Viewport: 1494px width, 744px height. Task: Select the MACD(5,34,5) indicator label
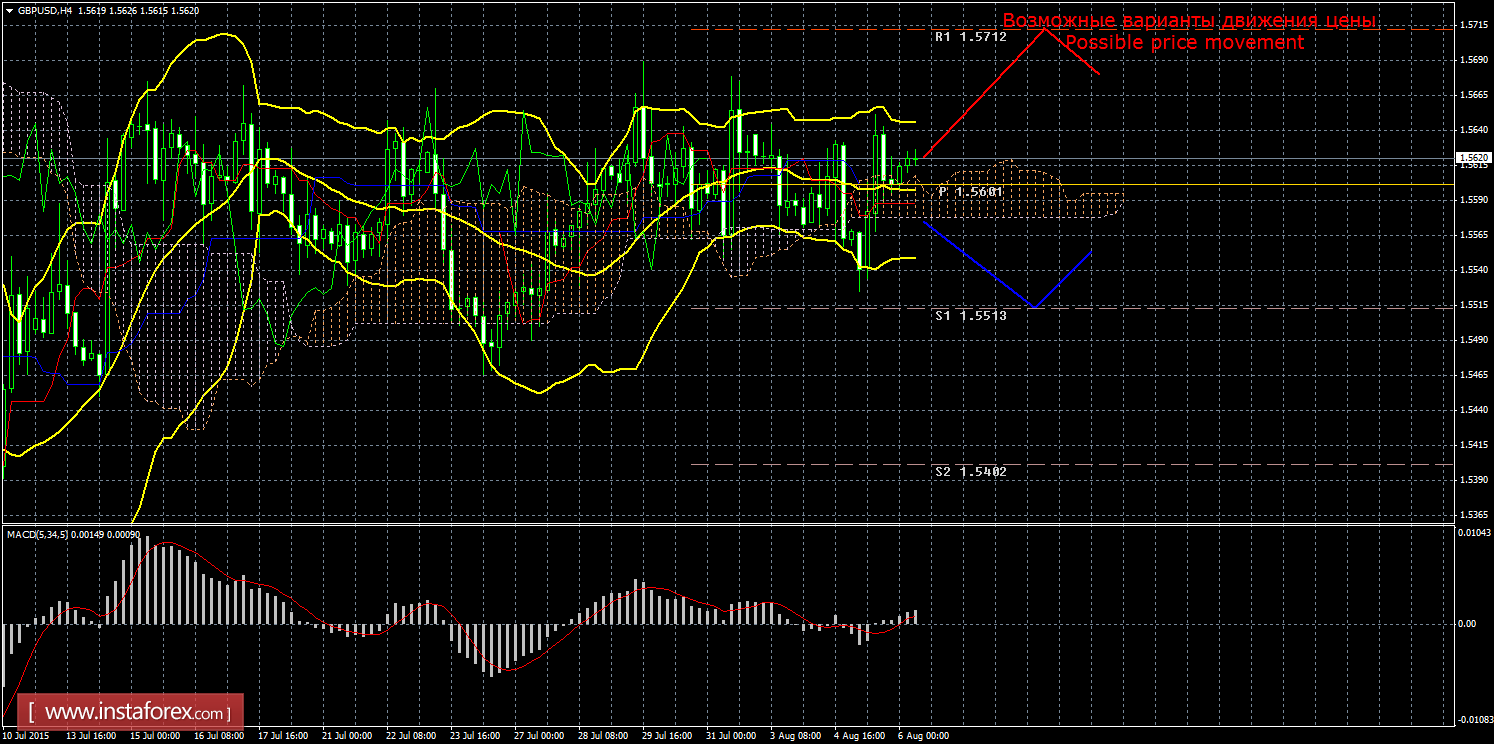tap(38, 534)
